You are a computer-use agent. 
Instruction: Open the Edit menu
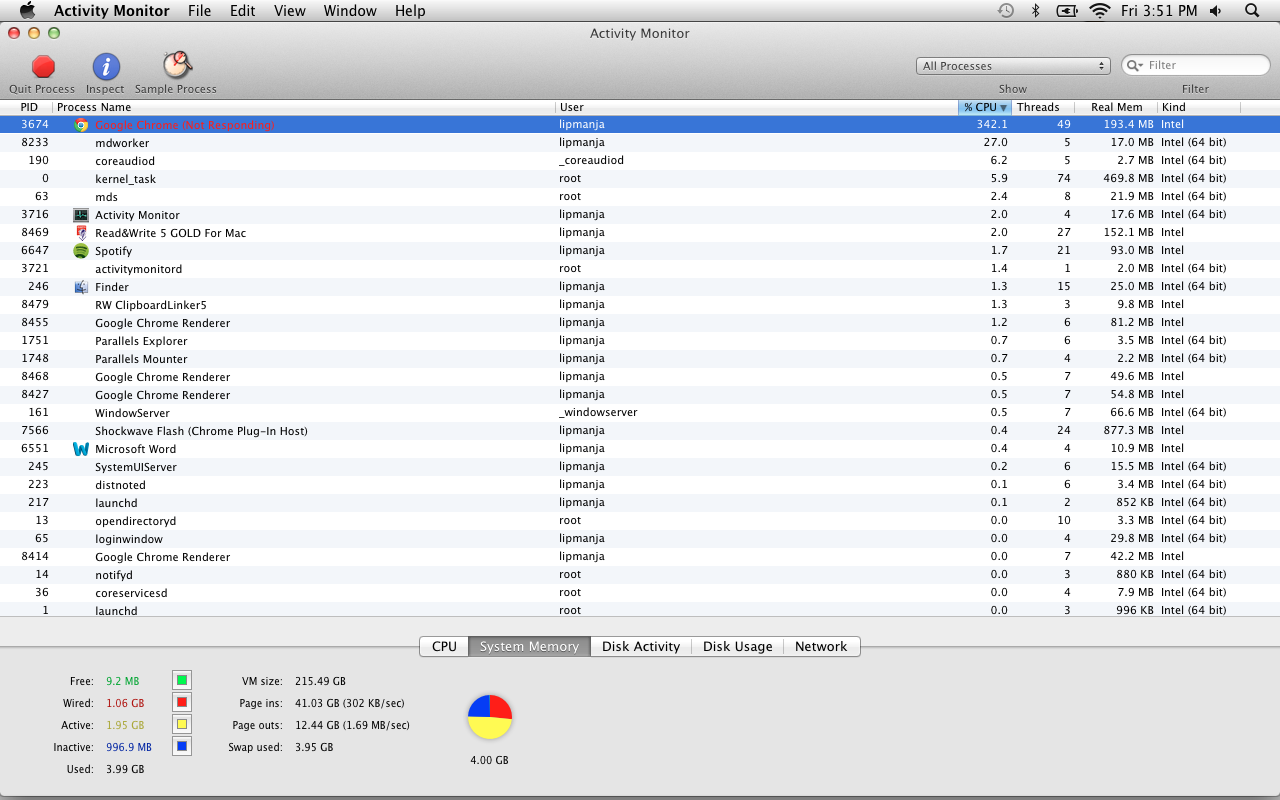pos(242,10)
